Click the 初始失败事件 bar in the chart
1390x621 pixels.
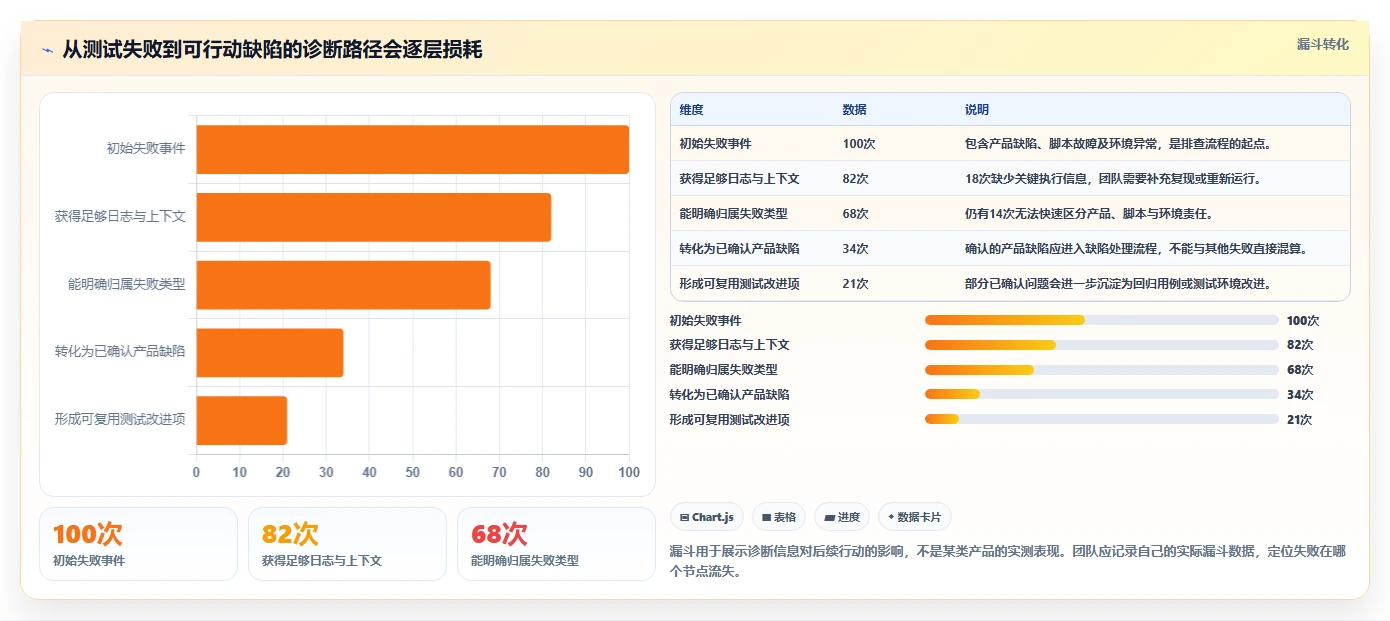[413, 149]
